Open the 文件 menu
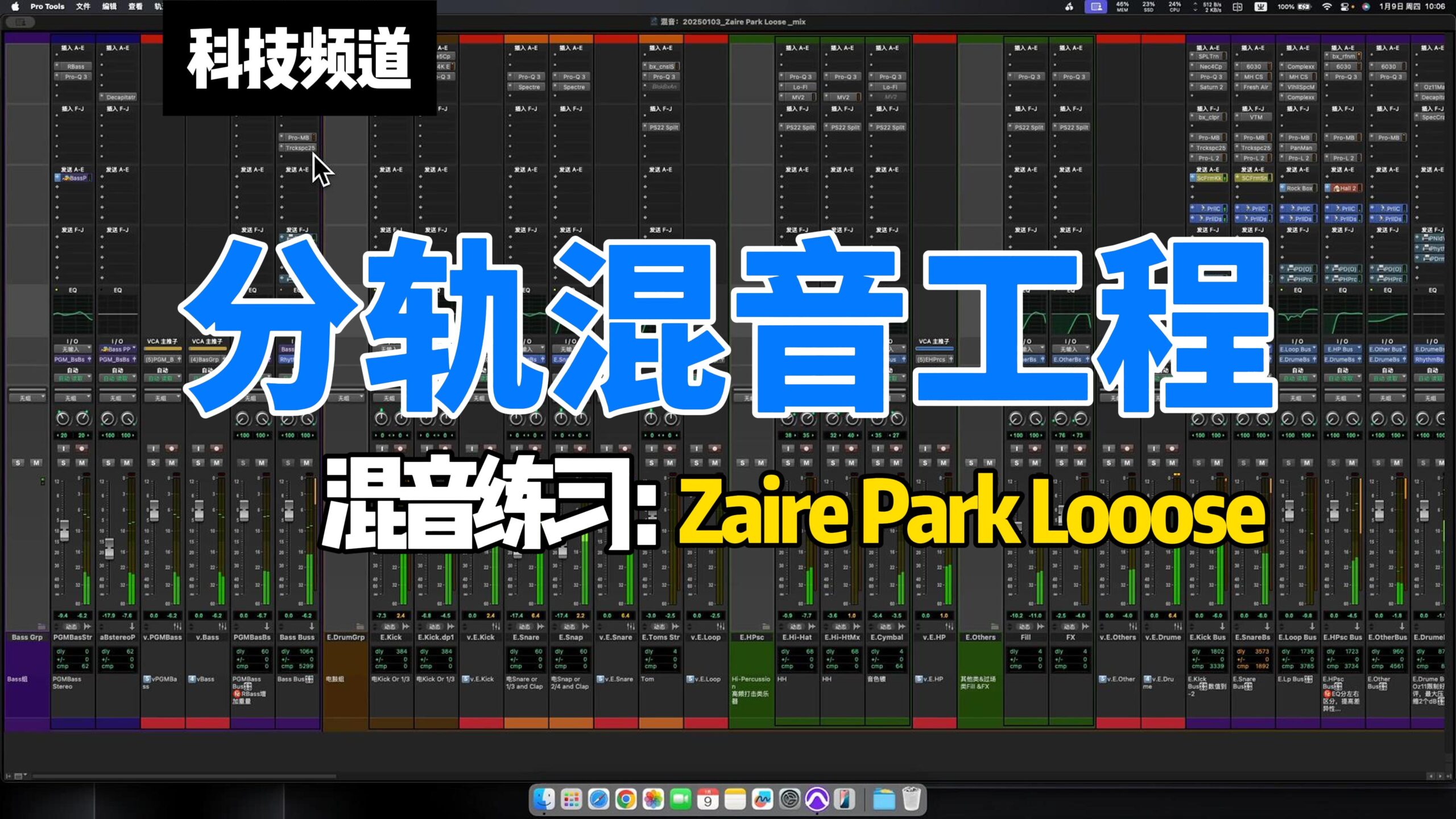Viewport: 1456px width, 819px height. 83,7
